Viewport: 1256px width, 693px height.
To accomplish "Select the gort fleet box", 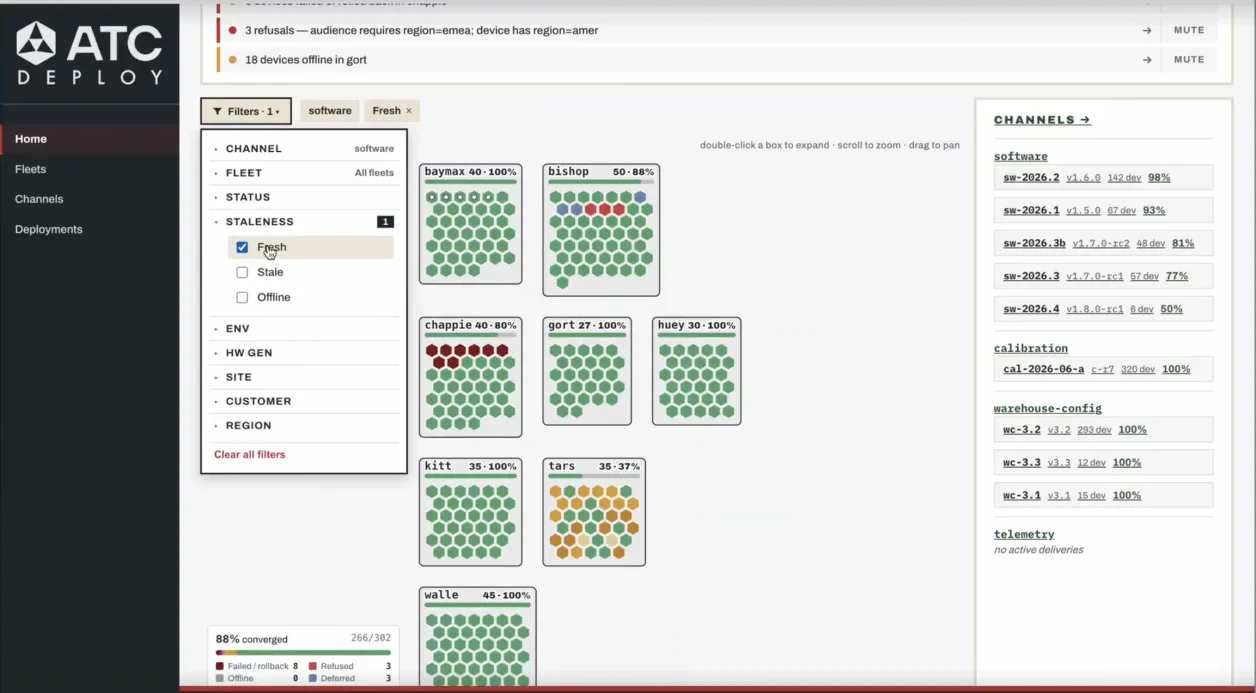I will coord(587,371).
